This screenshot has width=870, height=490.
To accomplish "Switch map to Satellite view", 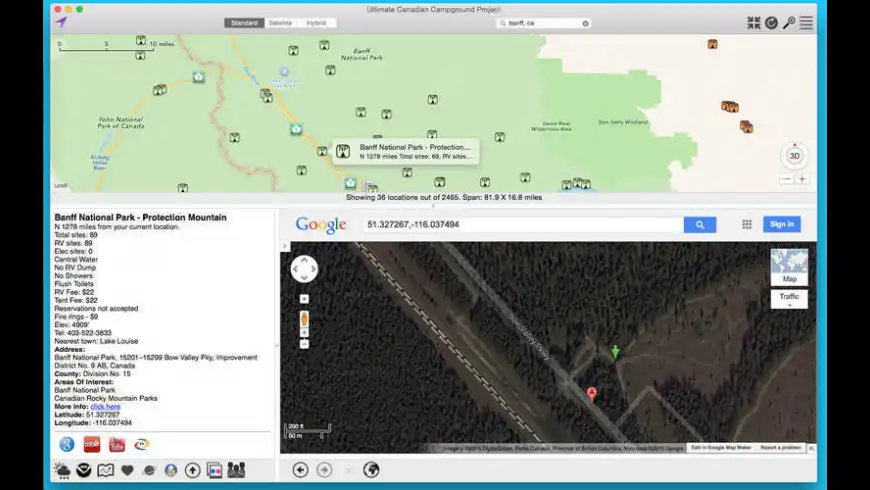I will point(281,23).
